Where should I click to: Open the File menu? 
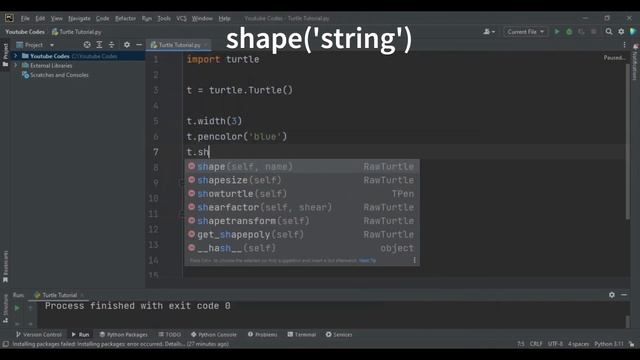pos(25,18)
